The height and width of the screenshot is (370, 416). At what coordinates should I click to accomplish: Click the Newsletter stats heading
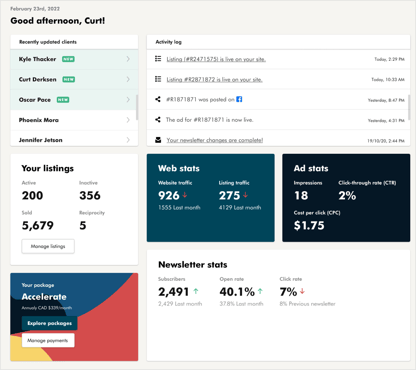(193, 265)
